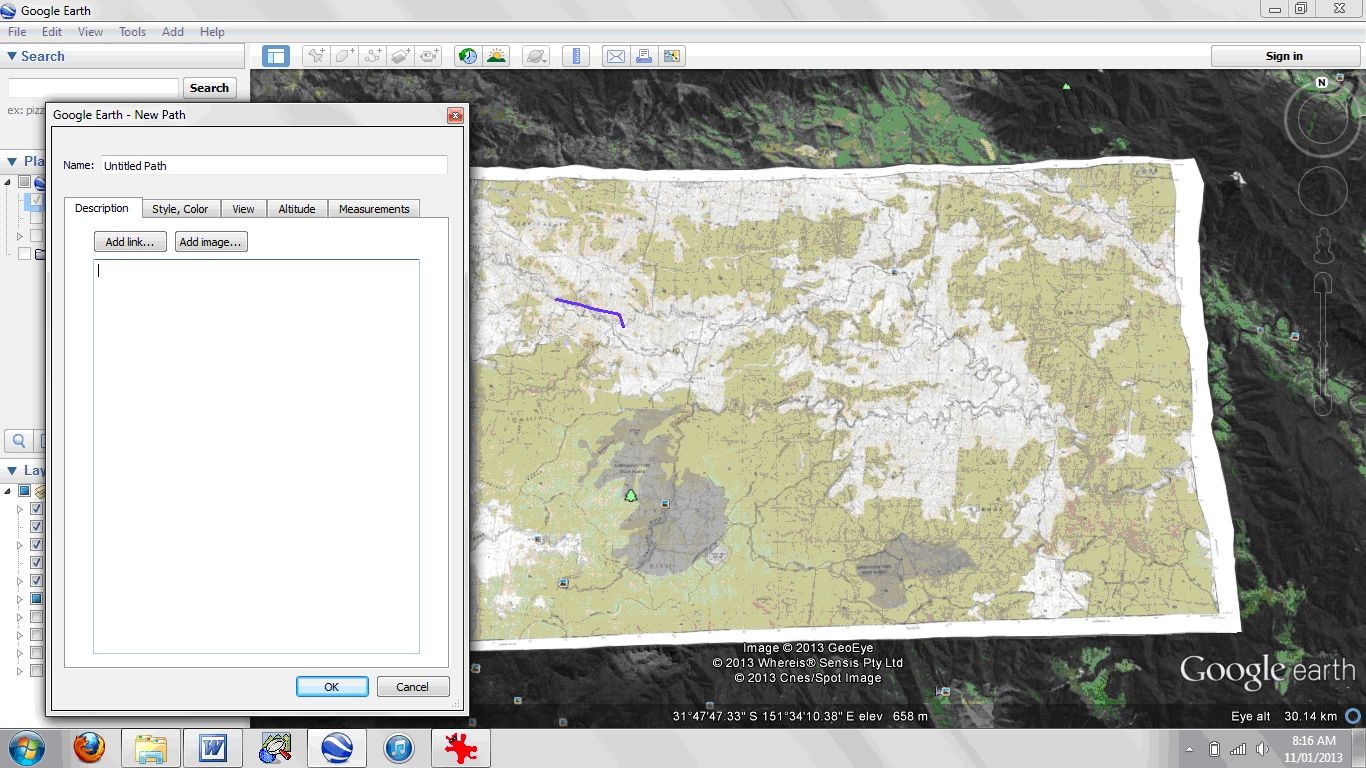Collapse the Layers panel triangle
The height and width of the screenshot is (768, 1366).
pos(12,470)
